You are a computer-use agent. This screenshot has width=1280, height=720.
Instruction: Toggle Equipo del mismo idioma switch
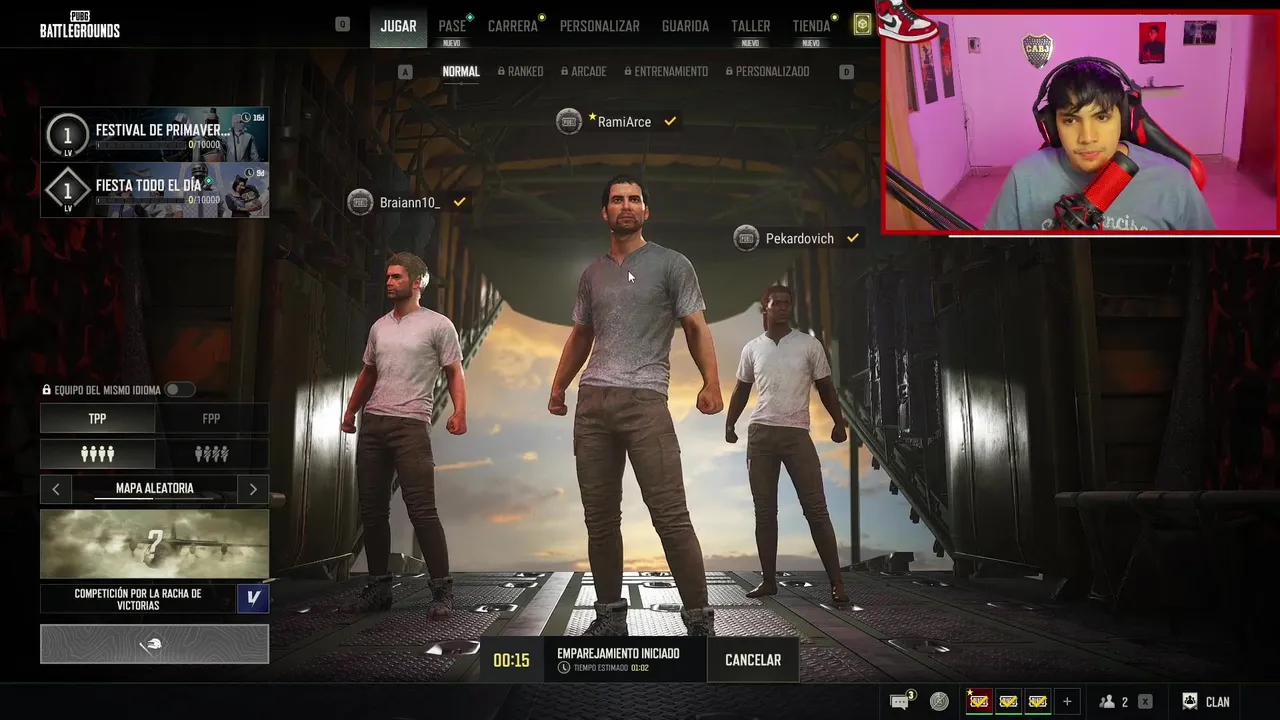coord(178,390)
